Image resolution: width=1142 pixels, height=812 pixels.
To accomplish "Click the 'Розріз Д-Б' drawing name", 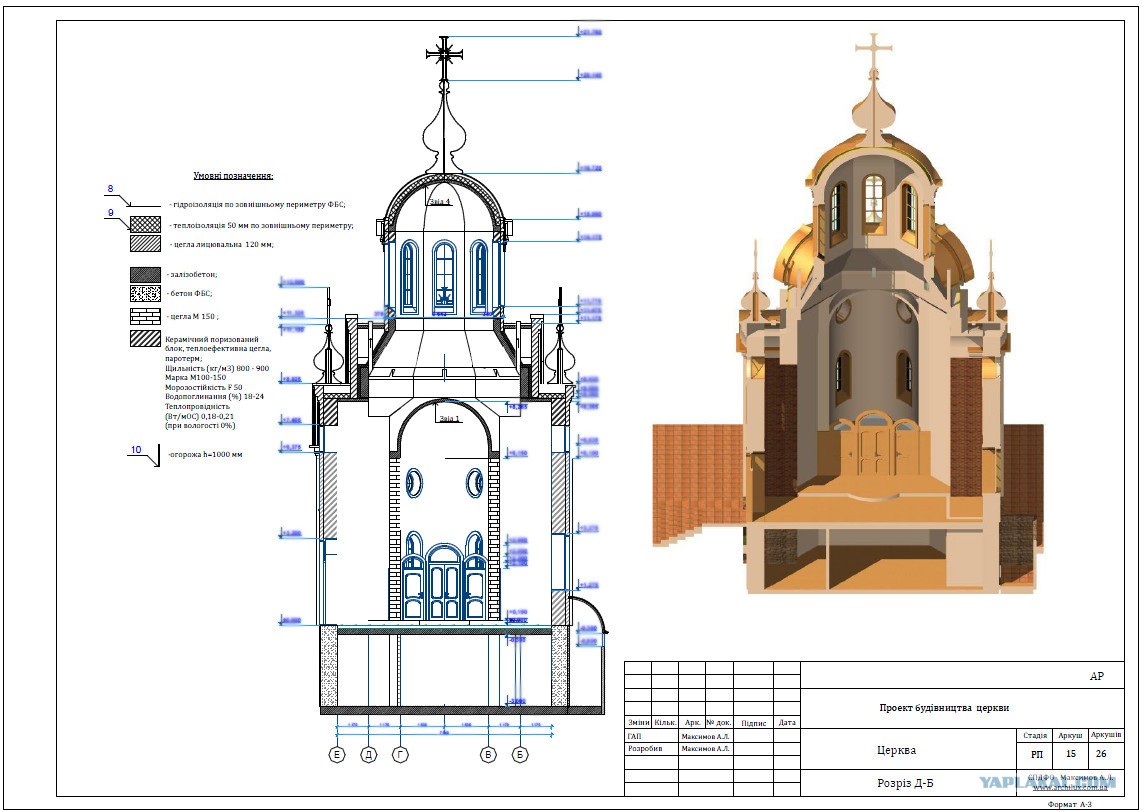I will (x=905, y=784).
